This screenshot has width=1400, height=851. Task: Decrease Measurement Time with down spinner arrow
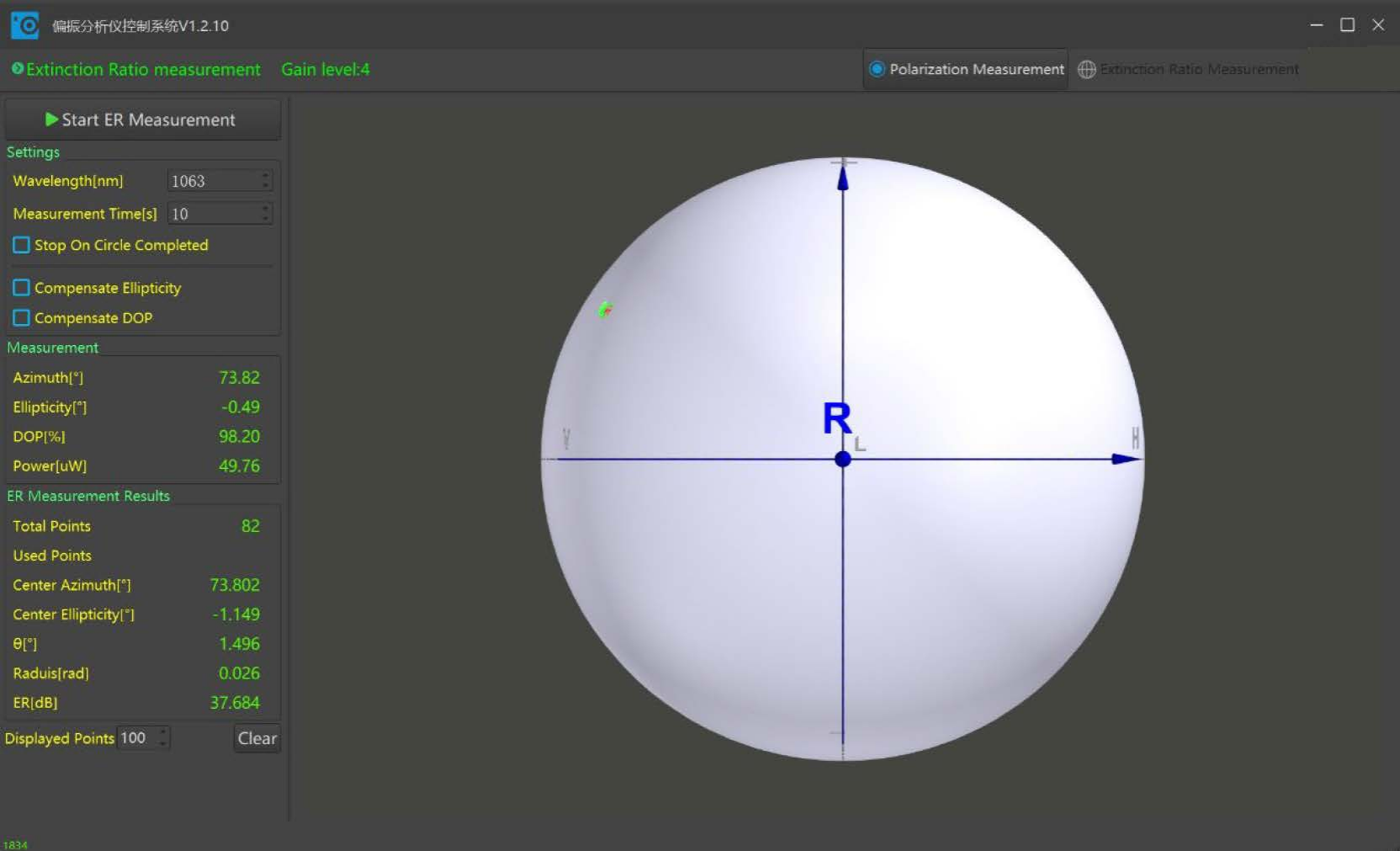tap(266, 219)
